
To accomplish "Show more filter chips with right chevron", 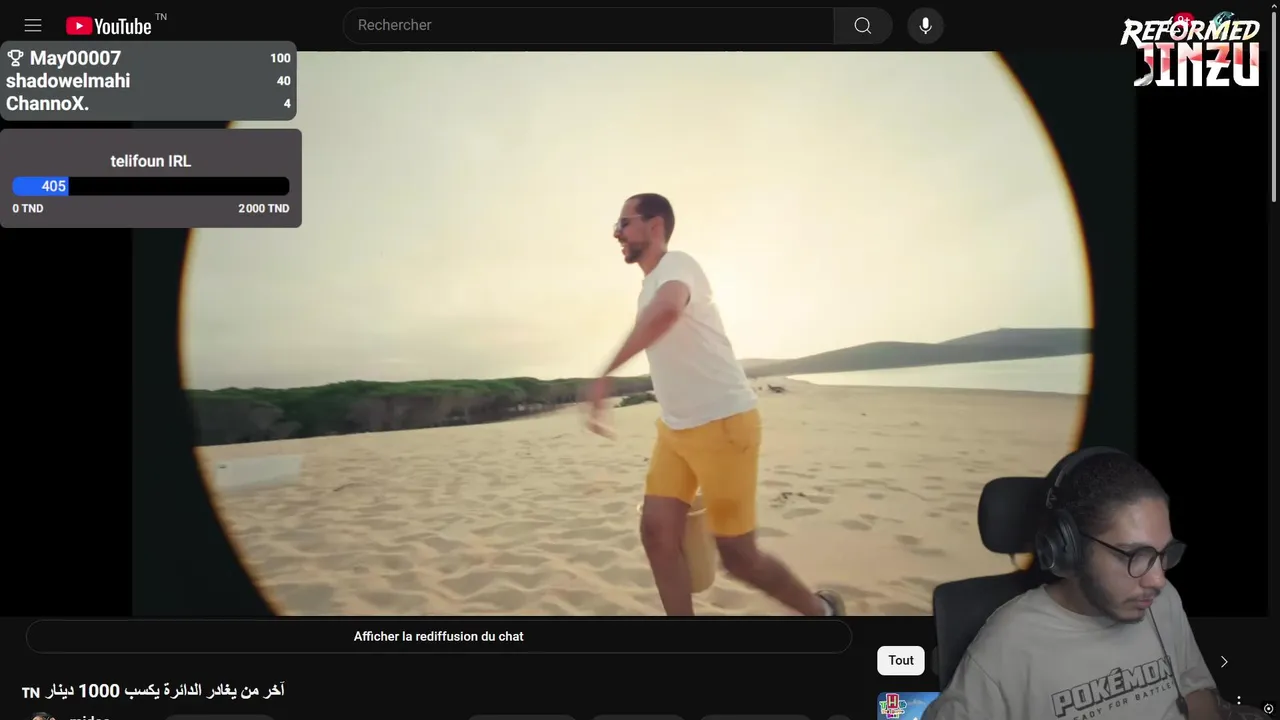I will point(1224,661).
